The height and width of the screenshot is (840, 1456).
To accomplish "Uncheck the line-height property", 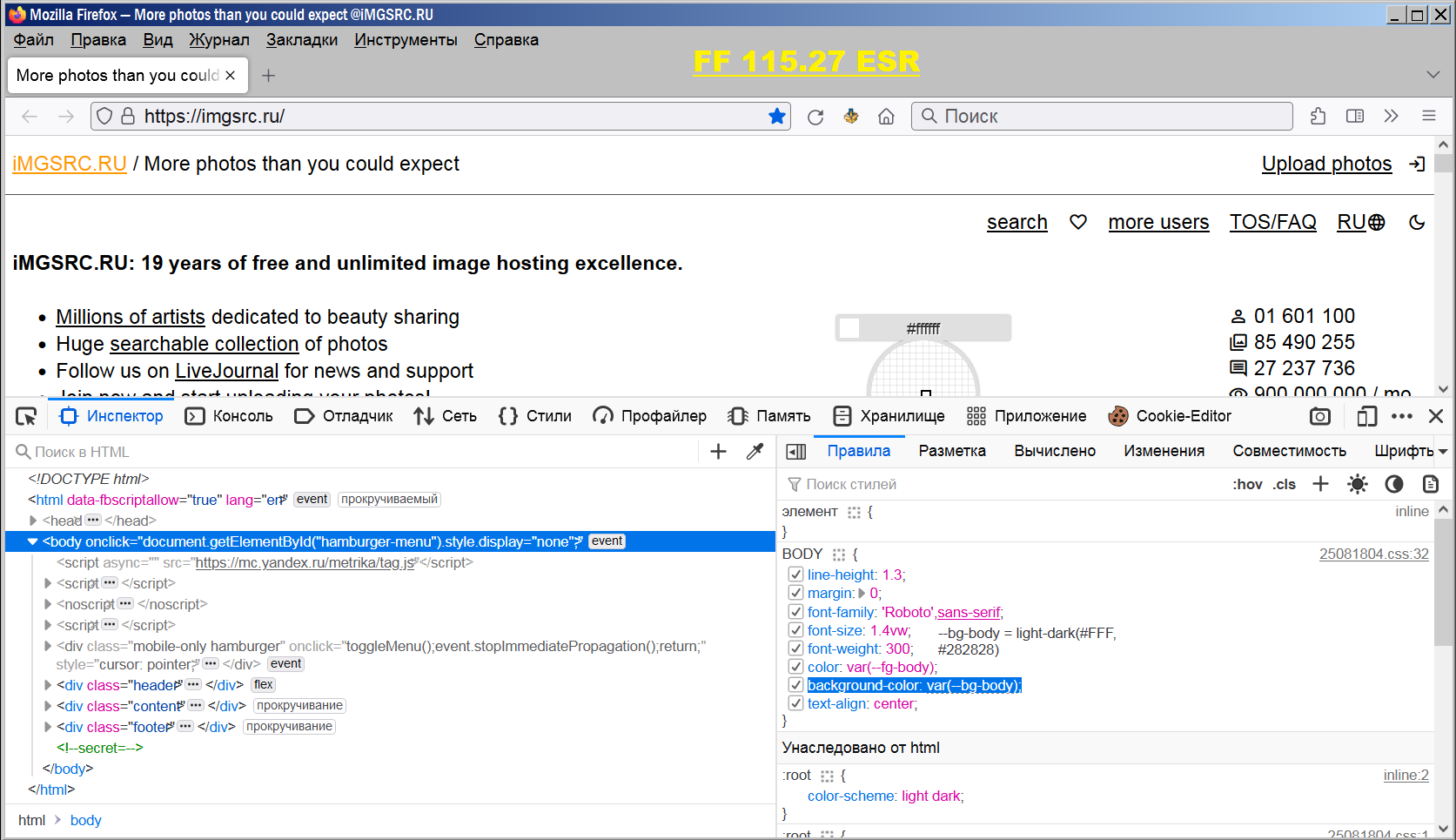I will (x=795, y=575).
